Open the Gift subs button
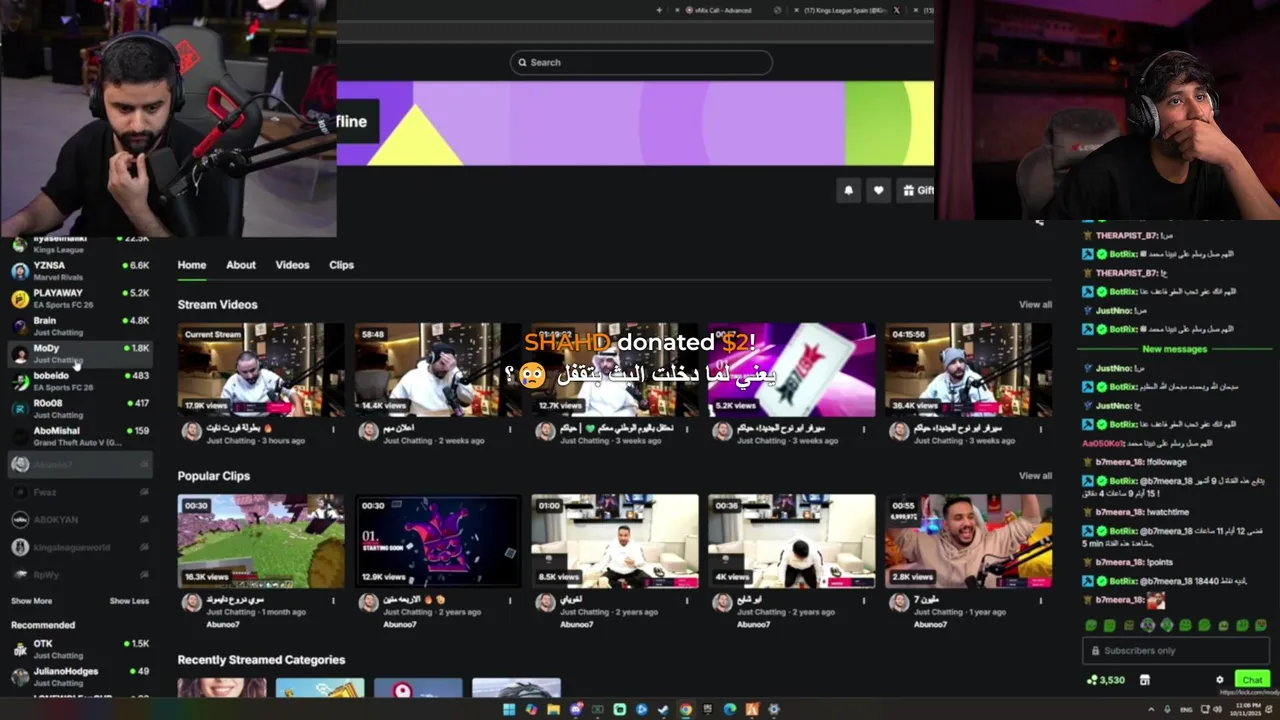This screenshot has height=720, width=1280. [916, 190]
